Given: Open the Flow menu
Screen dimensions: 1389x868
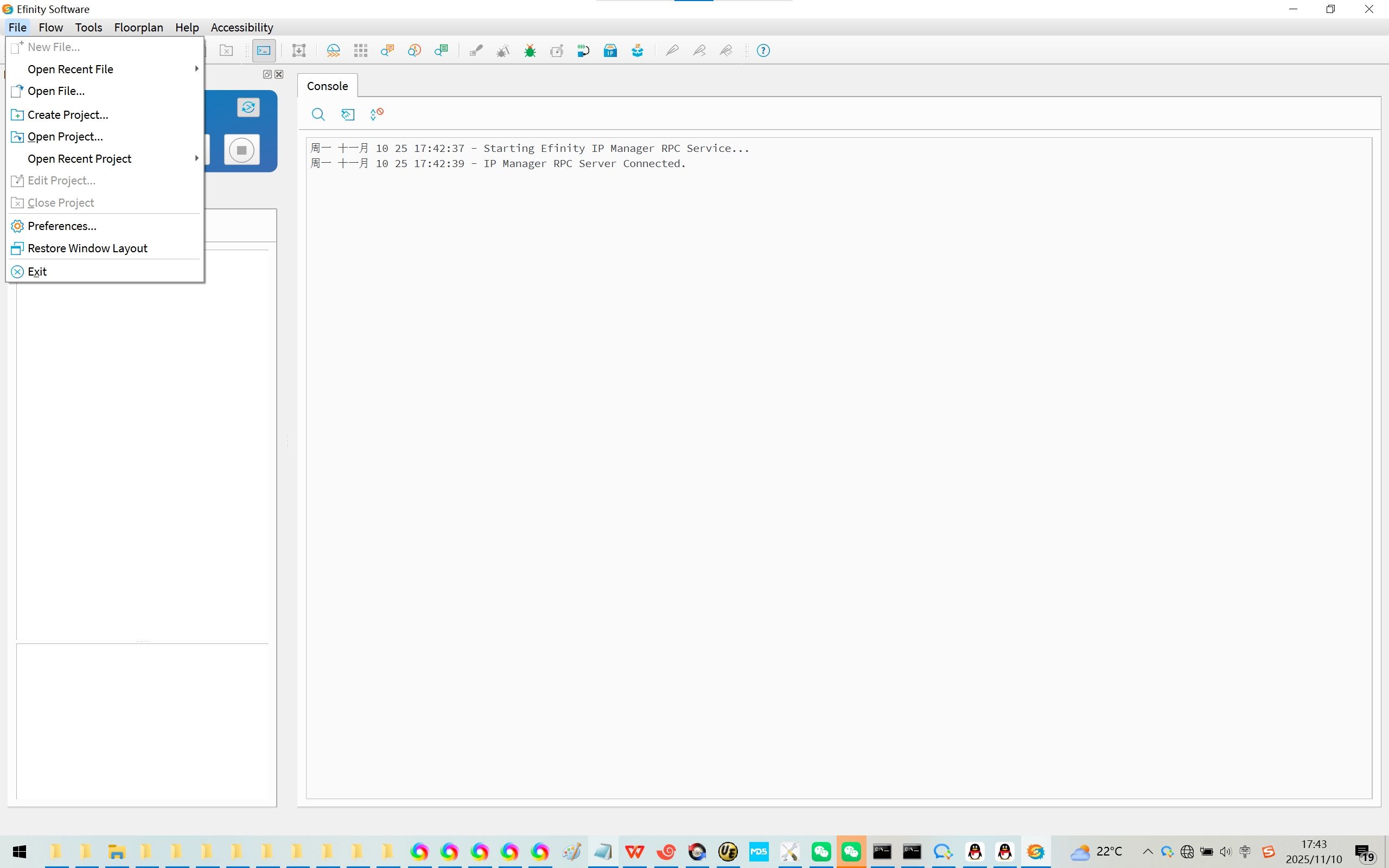Looking at the screenshot, I should [50, 28].
